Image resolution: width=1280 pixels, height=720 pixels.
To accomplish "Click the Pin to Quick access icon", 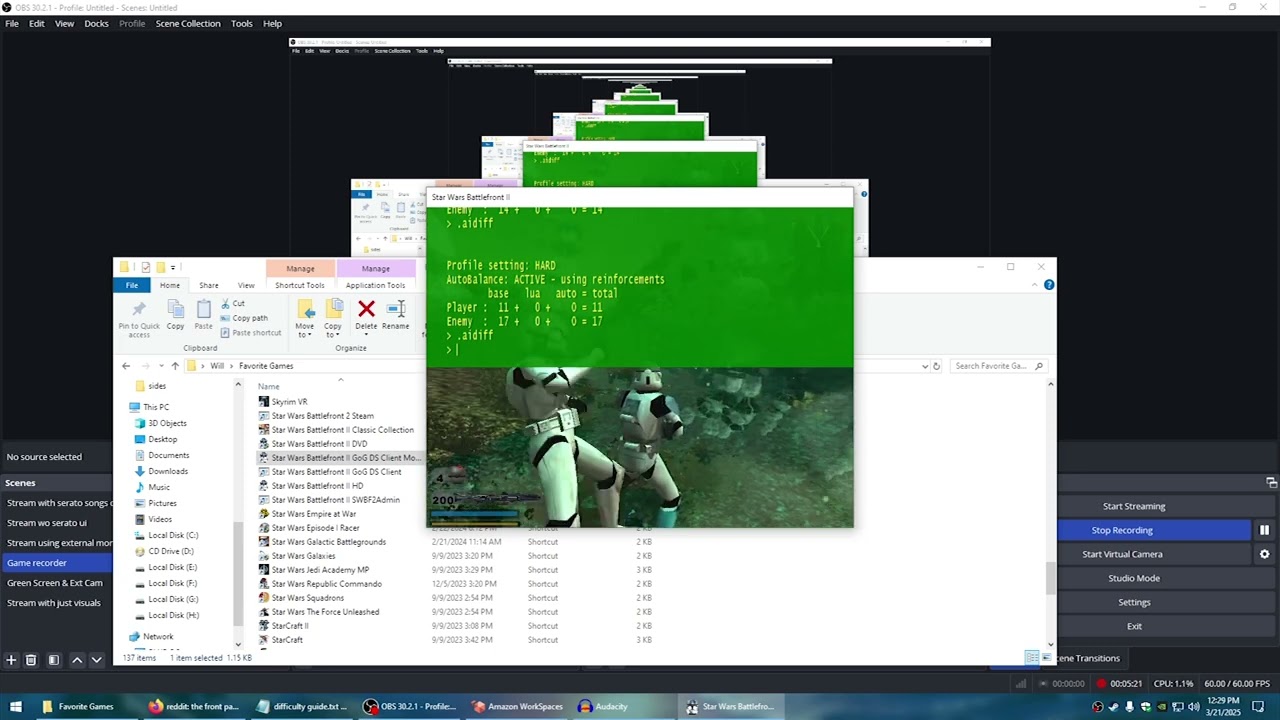I will point(139,310).
